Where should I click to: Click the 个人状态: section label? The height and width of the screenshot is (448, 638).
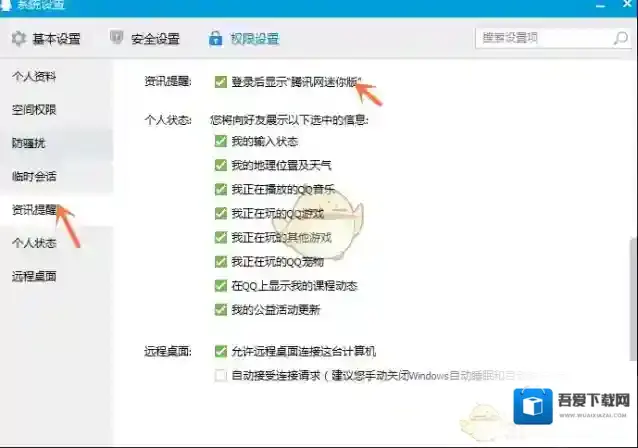[x=168, y=120]
